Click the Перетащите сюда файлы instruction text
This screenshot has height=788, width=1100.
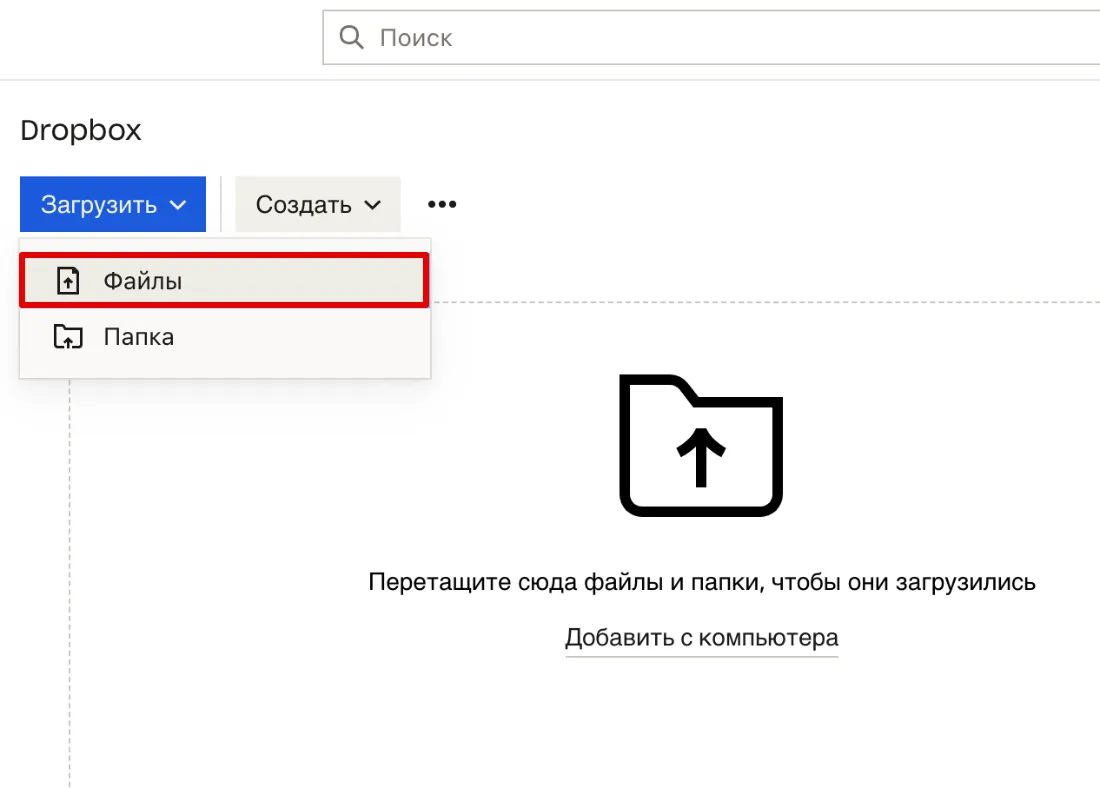[x=702, y=582]
